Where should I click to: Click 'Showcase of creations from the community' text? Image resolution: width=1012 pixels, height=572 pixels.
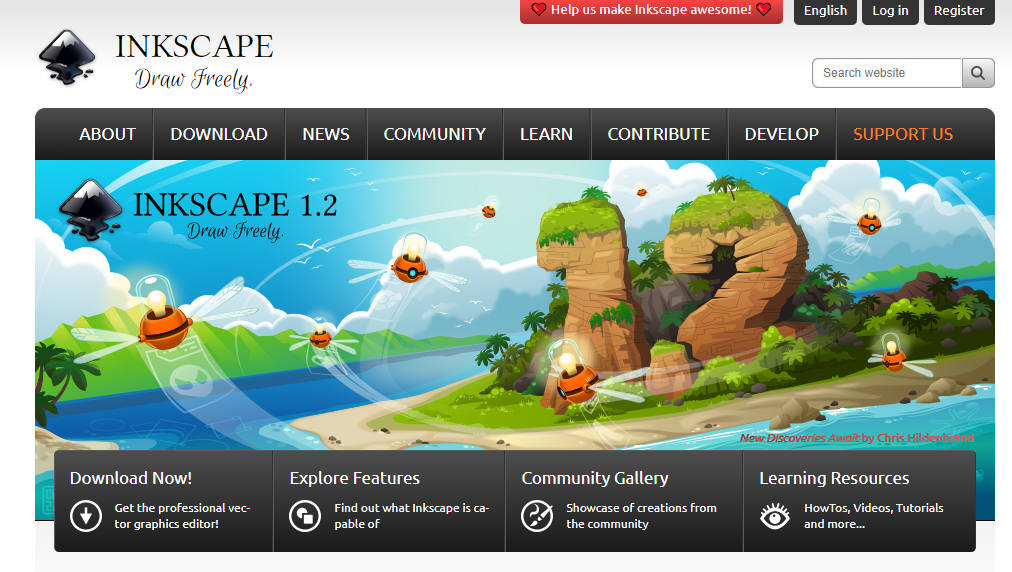pos(641,516)
